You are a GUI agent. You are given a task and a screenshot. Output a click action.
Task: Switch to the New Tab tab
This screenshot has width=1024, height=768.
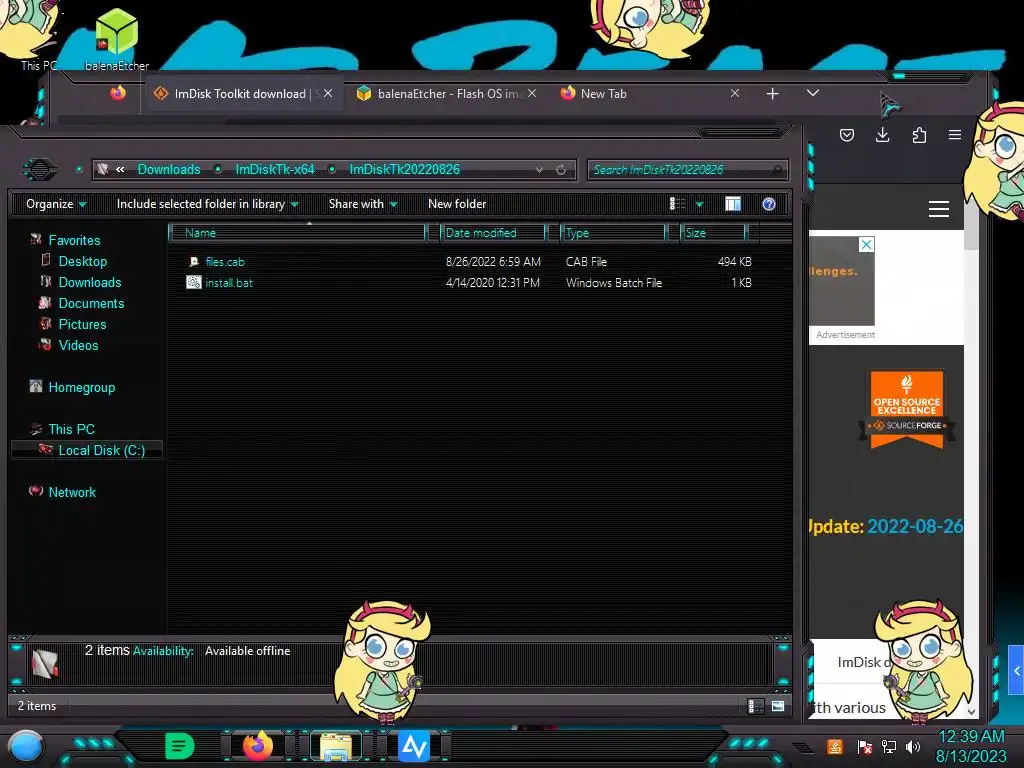pos(603,93)
